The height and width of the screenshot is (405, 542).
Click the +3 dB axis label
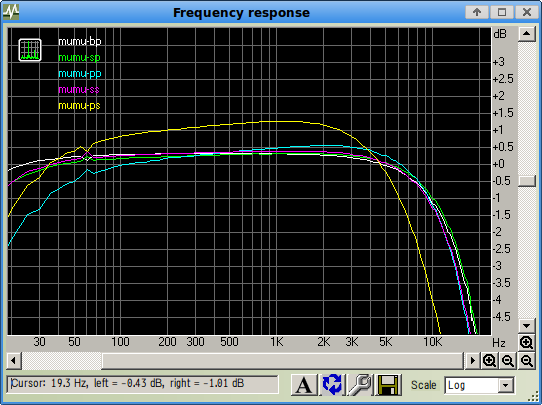[x=499, y=62]
